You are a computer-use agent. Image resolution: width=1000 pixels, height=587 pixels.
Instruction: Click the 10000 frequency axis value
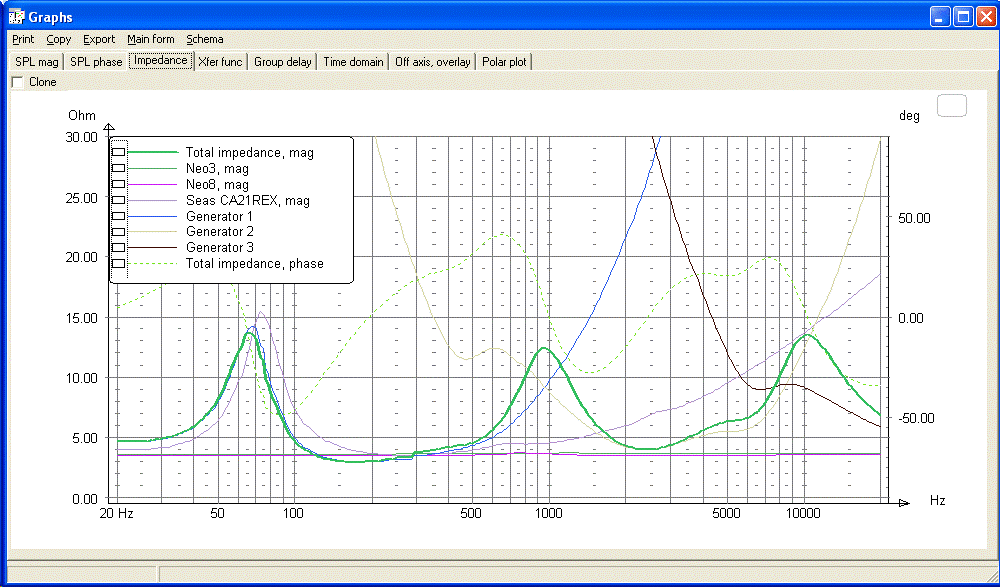803,513
